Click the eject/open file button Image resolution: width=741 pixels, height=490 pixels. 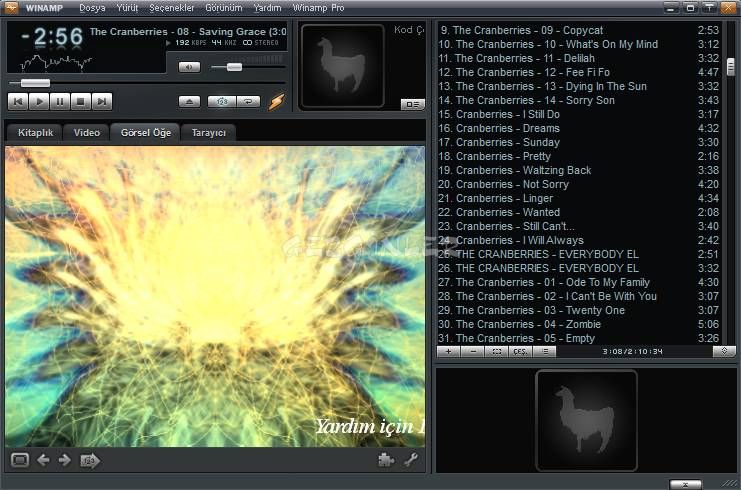tap(190, 102)
